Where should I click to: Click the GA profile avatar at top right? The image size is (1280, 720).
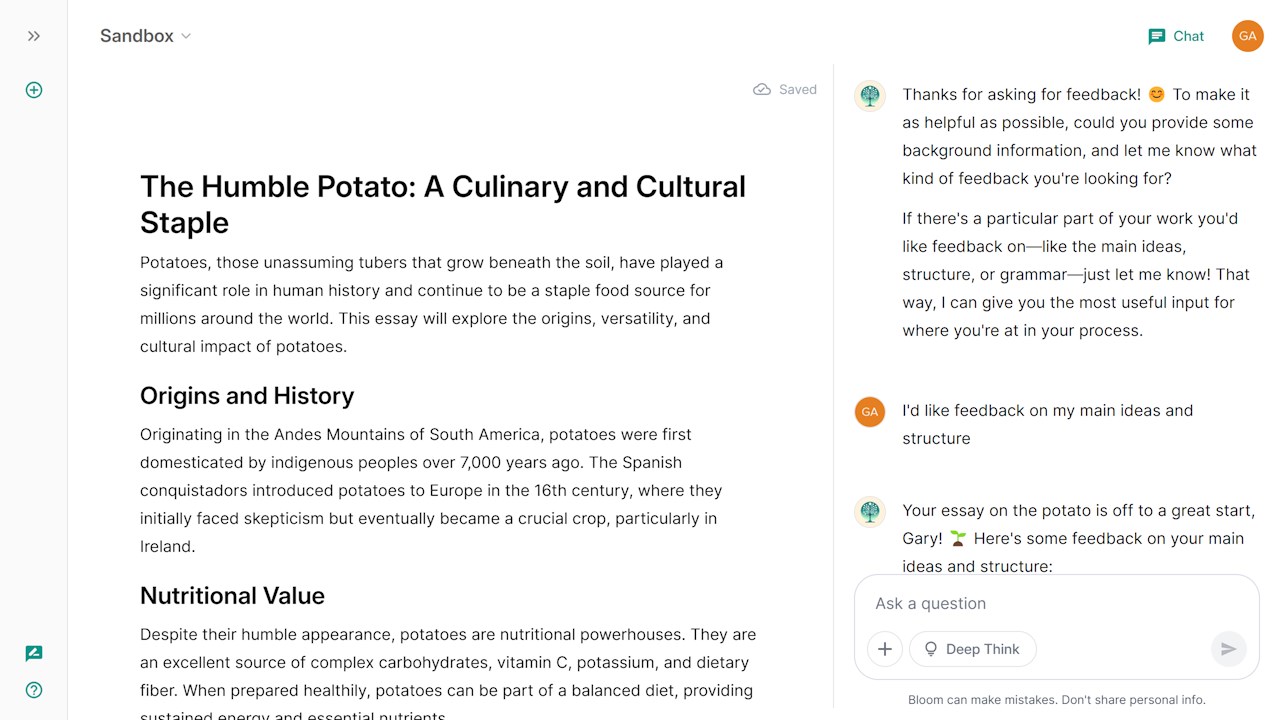pyautogui.click(x=1247, y=36)
